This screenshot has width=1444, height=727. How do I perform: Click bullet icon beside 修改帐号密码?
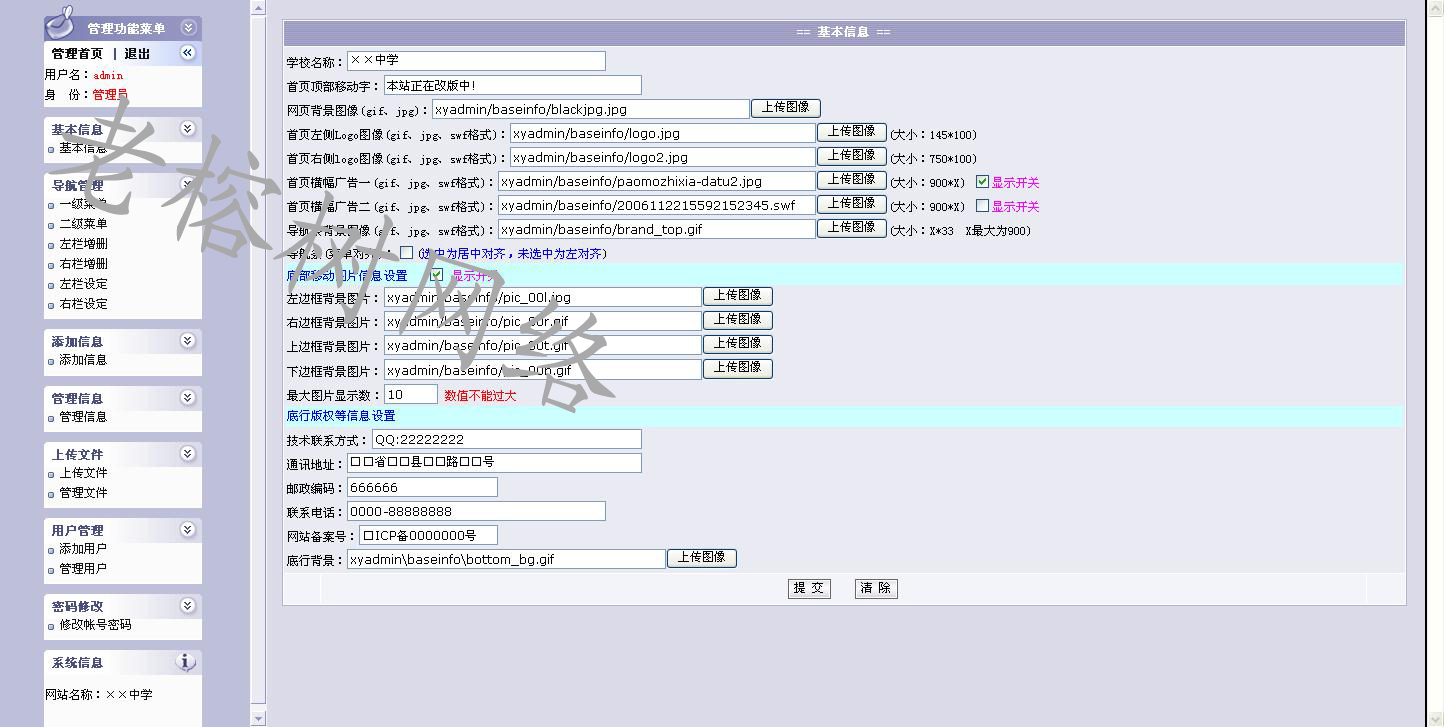click(51, 626)
